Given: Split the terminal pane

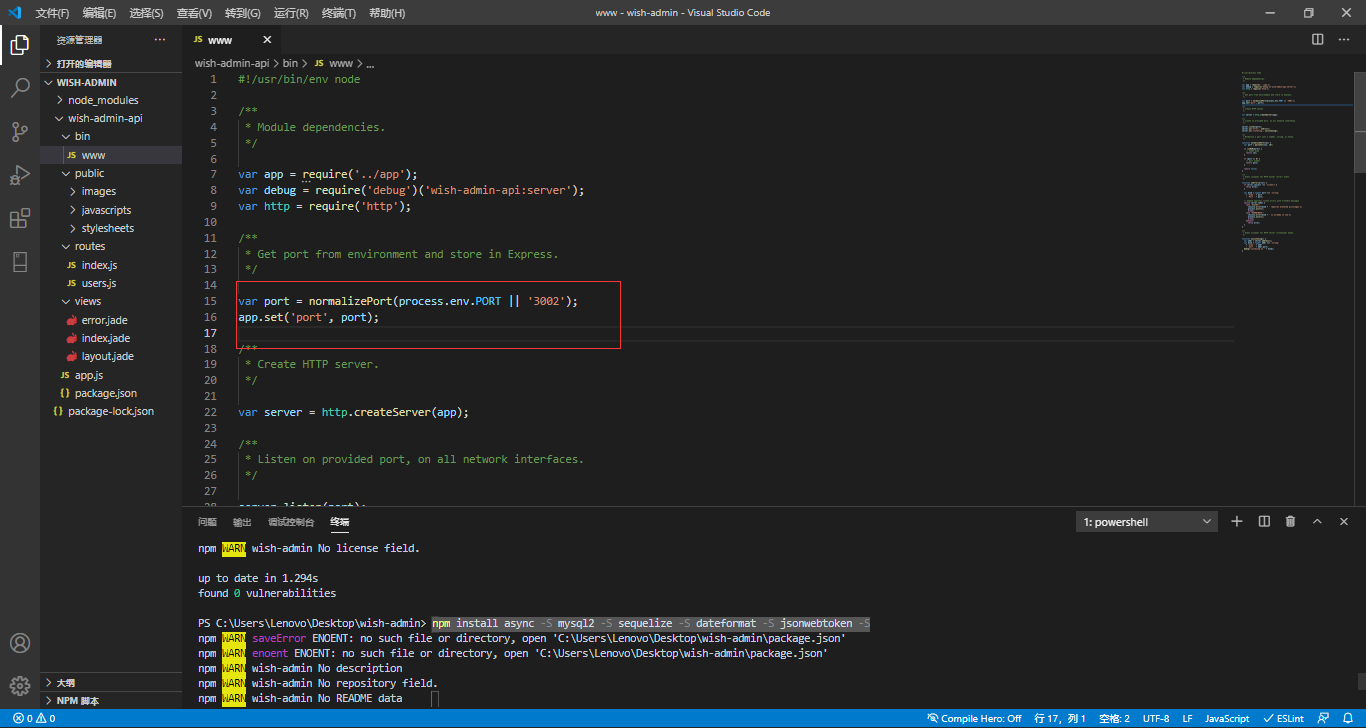Looking at the screenshot, I should coord(1264,521).
